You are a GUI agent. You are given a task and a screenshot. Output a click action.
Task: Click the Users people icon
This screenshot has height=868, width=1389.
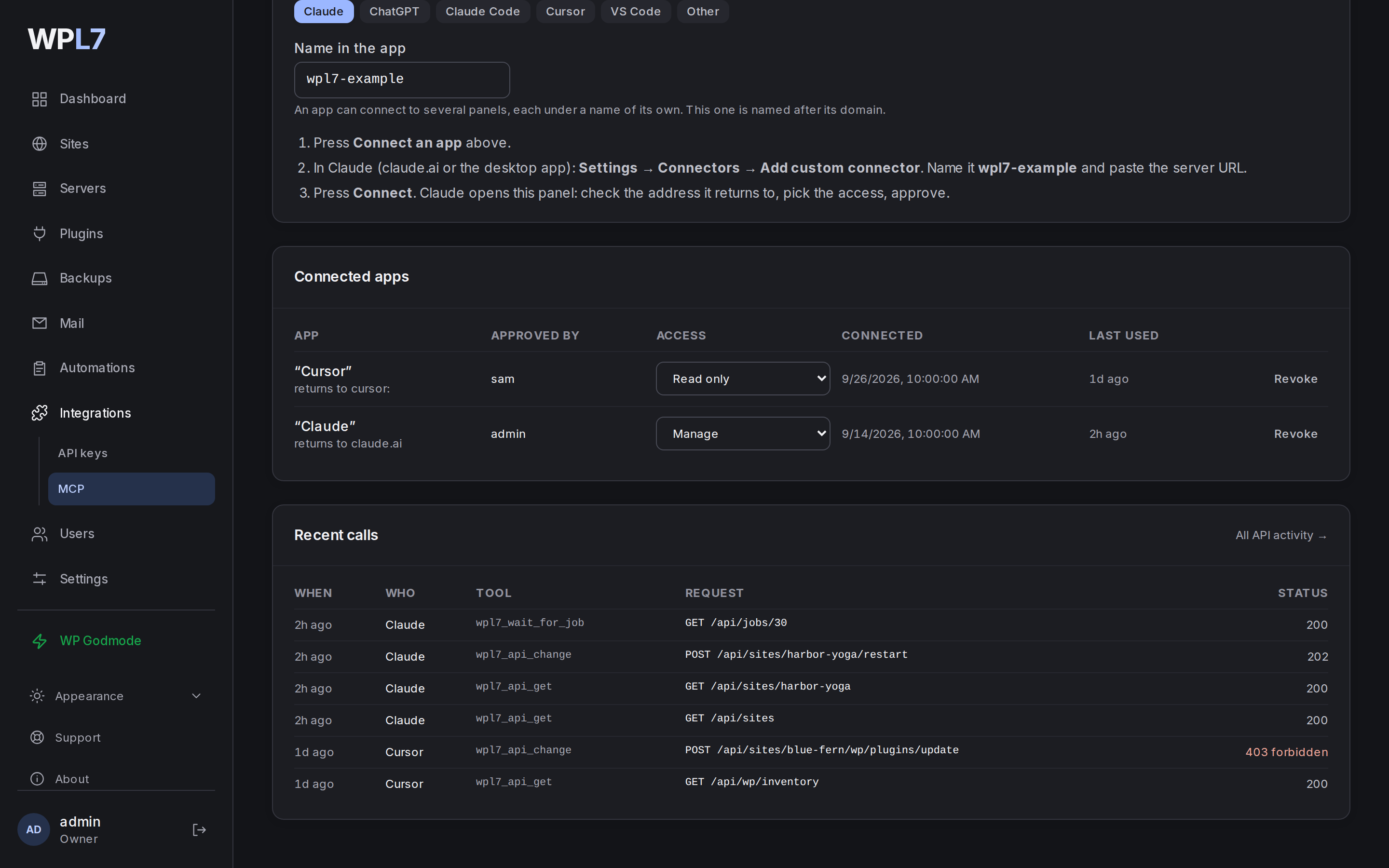(x=39, y=534)
